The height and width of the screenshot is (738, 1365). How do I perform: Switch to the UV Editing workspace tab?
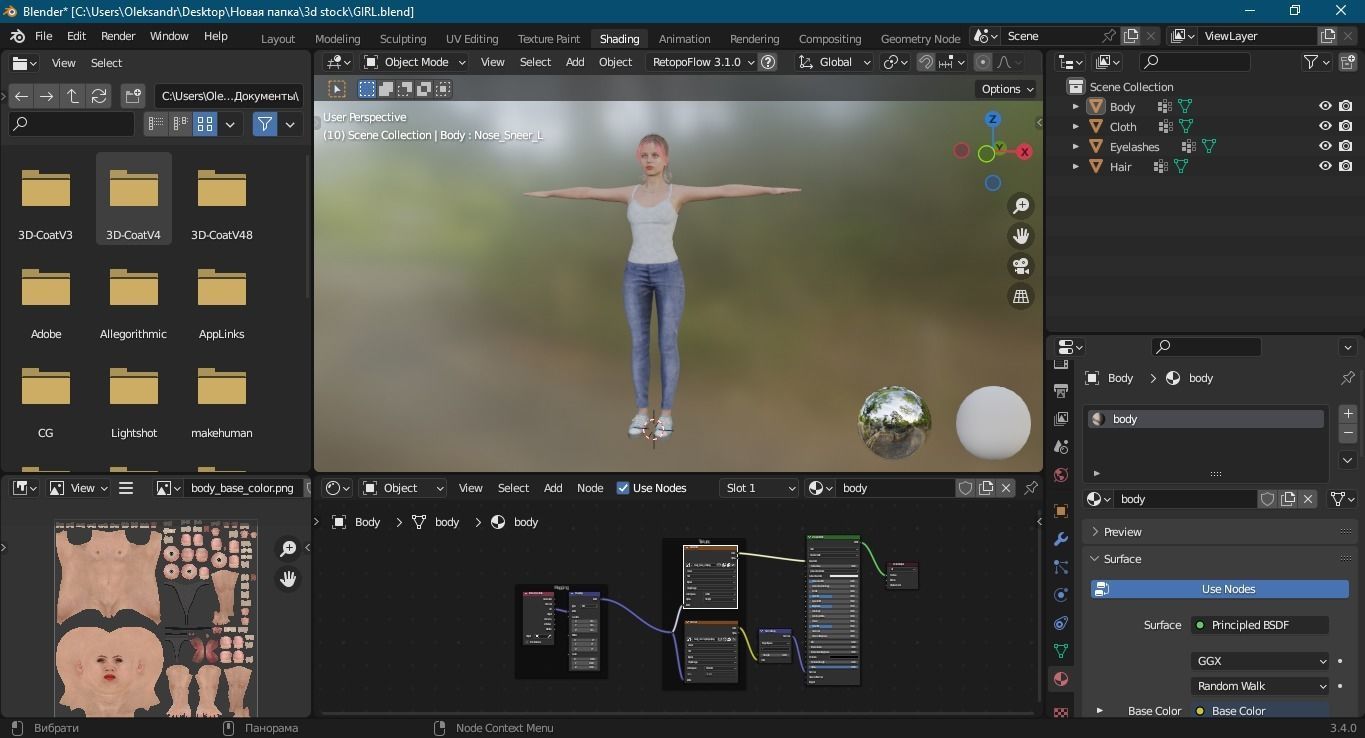point(472,39)
